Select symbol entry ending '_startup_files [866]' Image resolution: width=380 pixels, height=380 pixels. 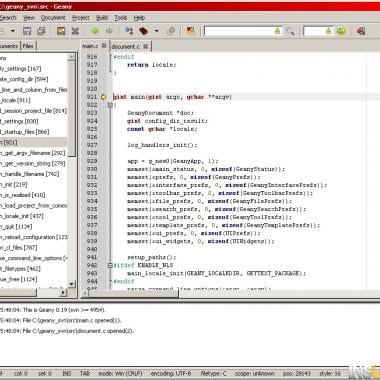coord(25,132)
